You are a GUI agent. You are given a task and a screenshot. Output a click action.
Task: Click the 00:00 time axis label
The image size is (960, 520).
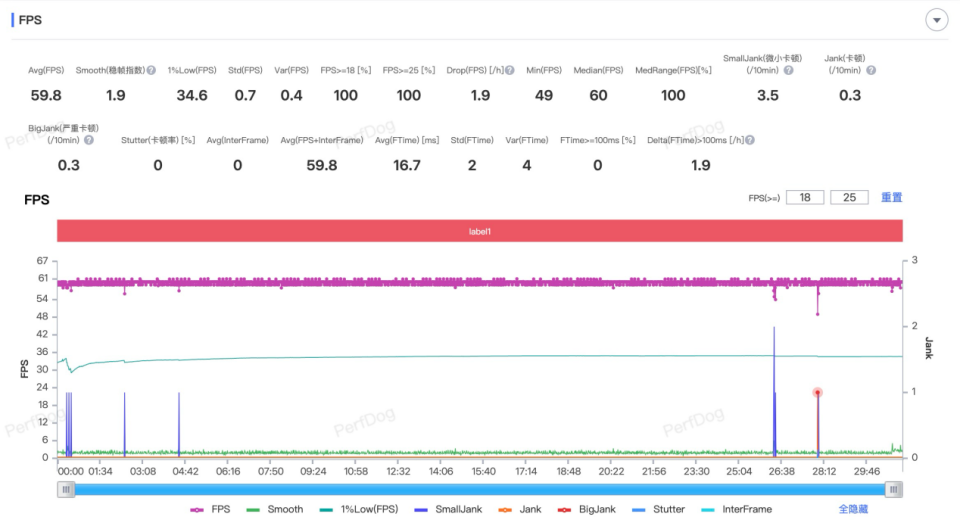(x=70, y=472)
